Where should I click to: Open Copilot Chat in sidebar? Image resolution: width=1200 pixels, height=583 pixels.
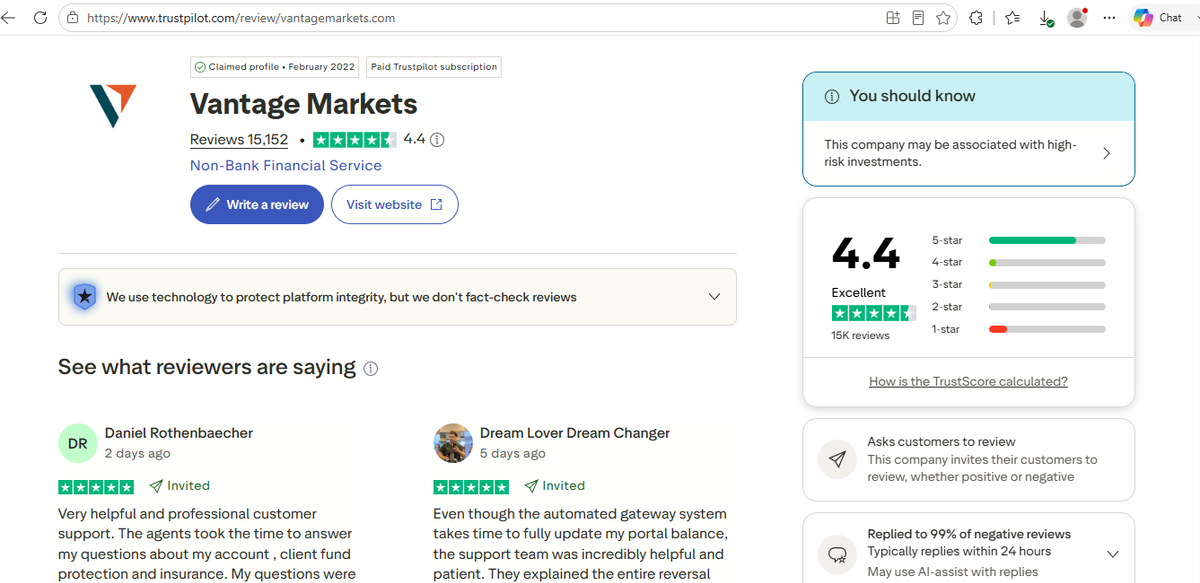tap(1160, 18)
